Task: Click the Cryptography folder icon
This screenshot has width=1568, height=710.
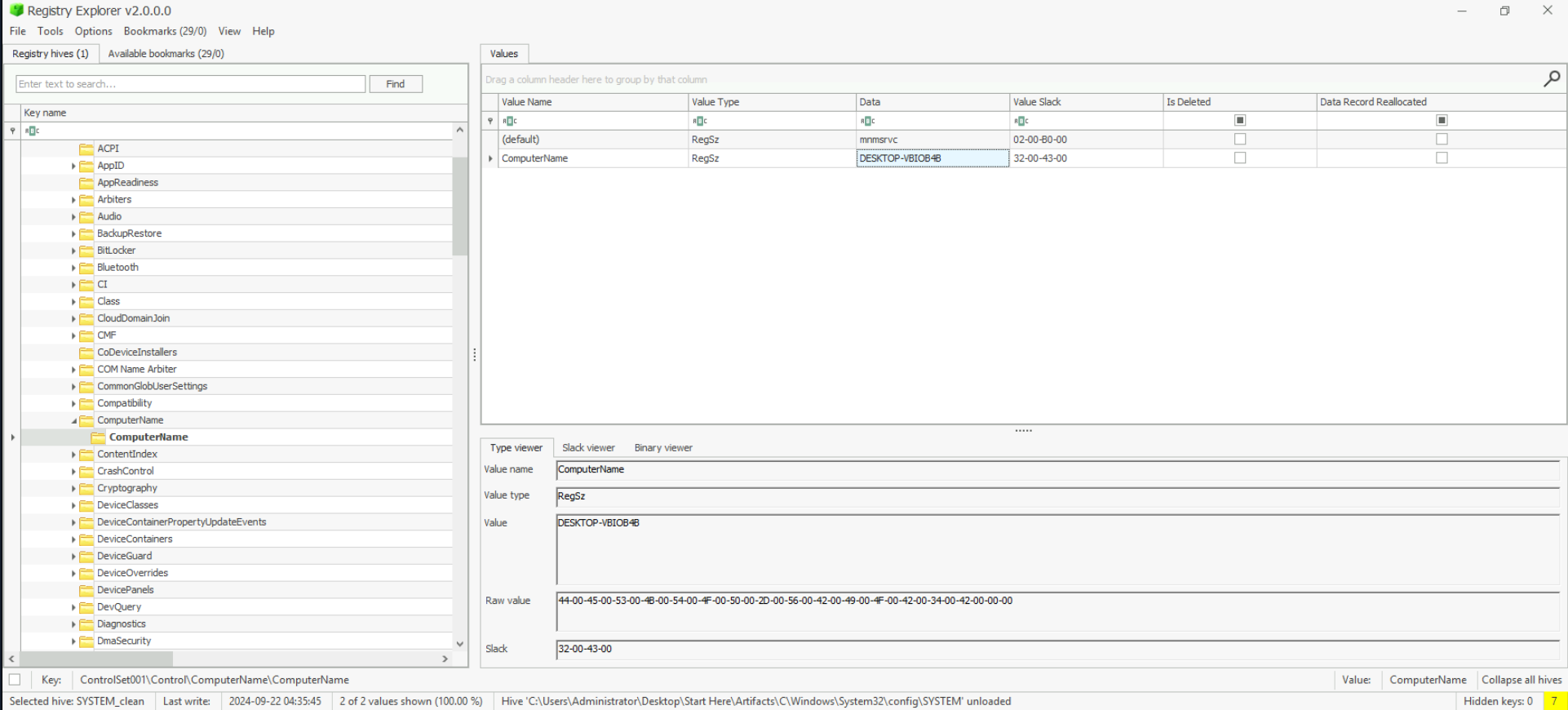Action: (x=86, y=488)
